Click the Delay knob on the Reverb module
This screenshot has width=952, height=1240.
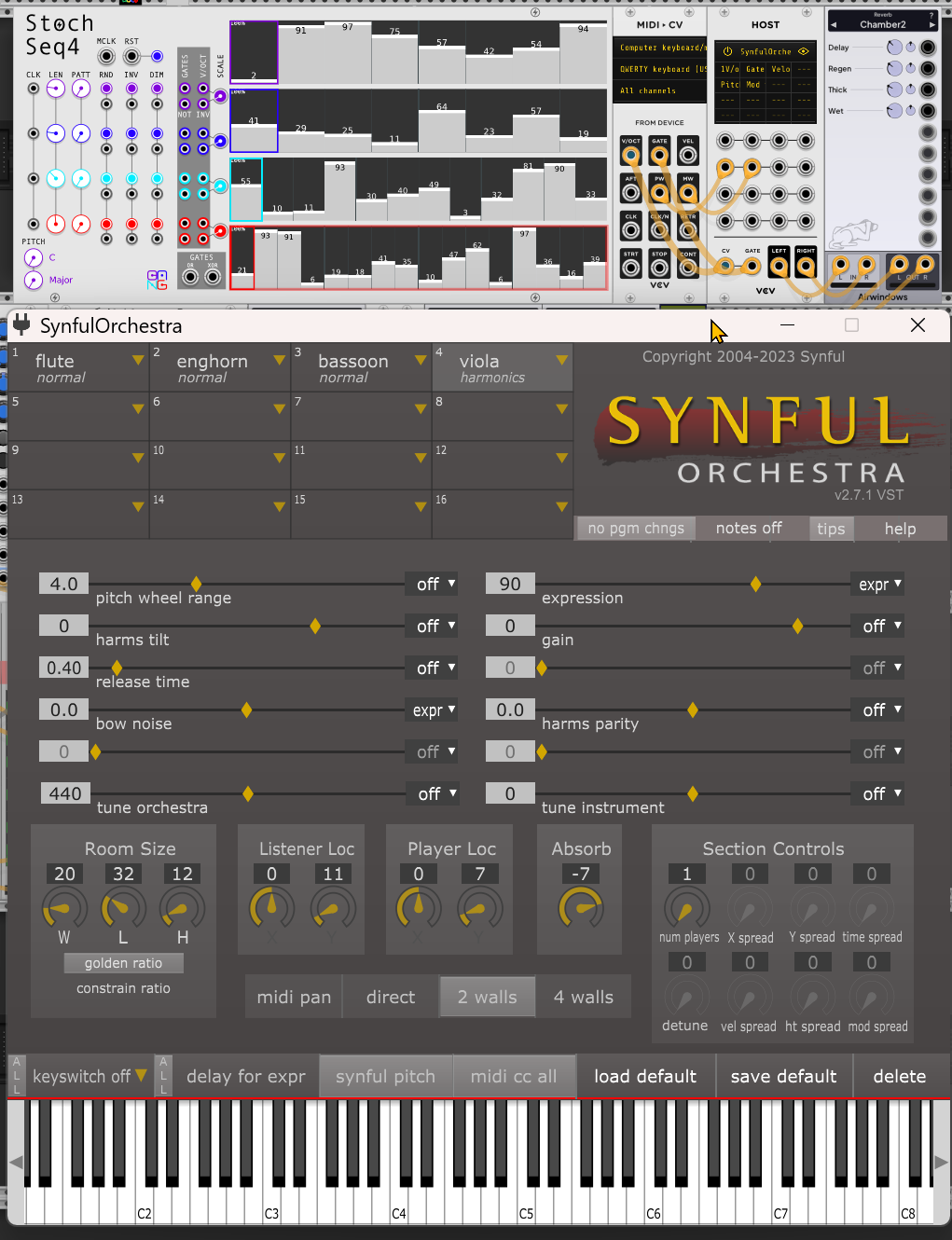click(x=895, y=48)
